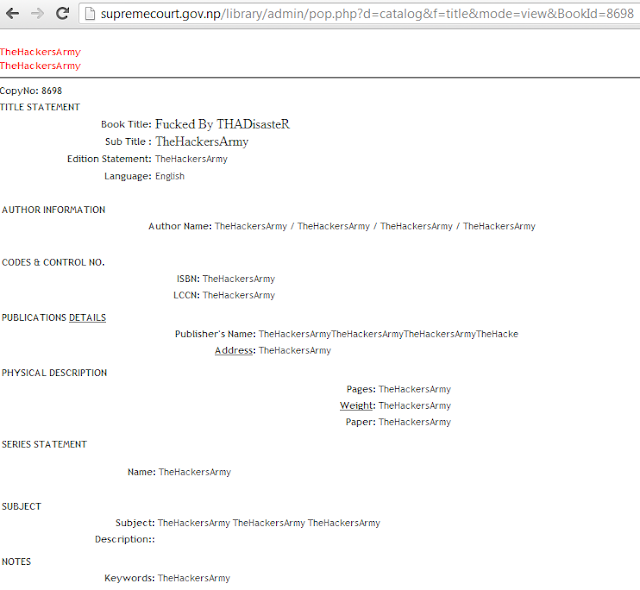Click the Subject field value text
The height and width of the screenshot is (590, 640).
269,523
